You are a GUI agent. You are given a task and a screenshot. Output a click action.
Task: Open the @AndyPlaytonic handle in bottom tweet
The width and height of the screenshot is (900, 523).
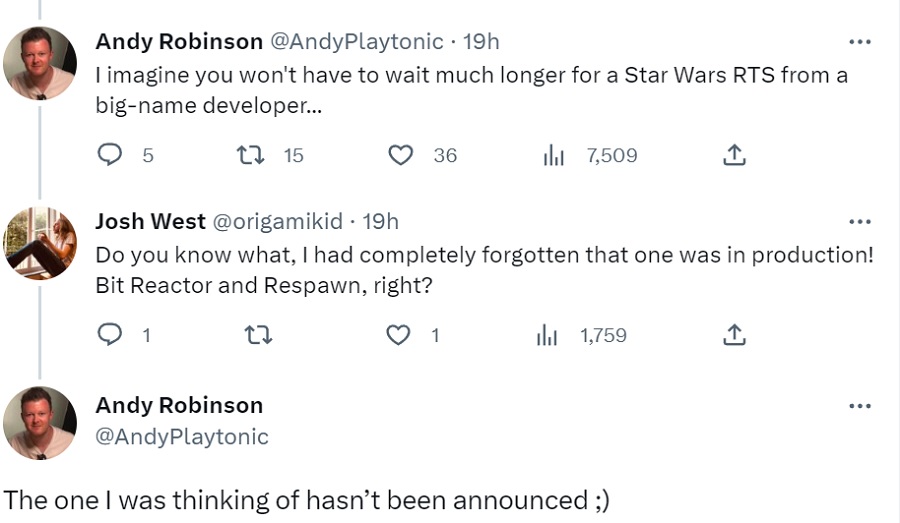tap(182, 437)
